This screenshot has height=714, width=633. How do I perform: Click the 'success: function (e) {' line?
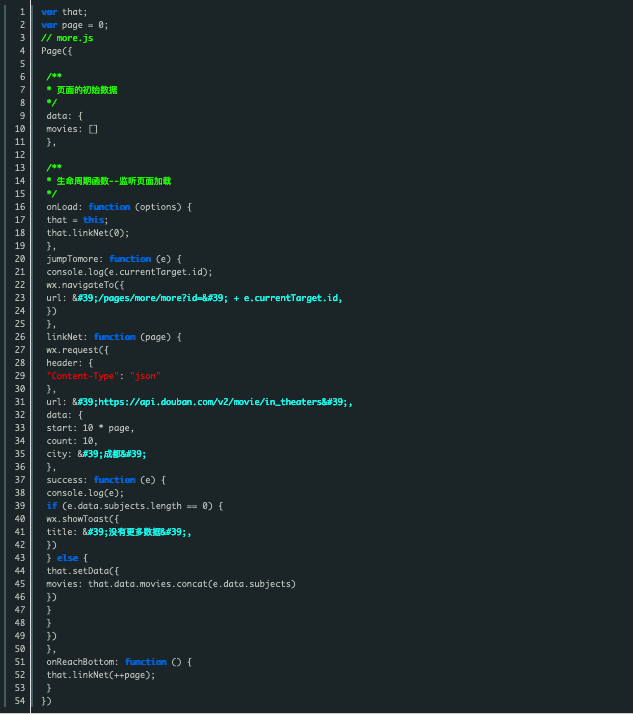click(x=106, y=480)
